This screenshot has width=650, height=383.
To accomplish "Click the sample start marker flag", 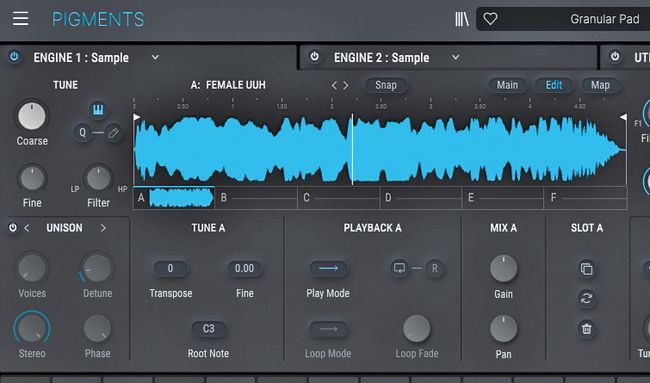I will (137, 117).
